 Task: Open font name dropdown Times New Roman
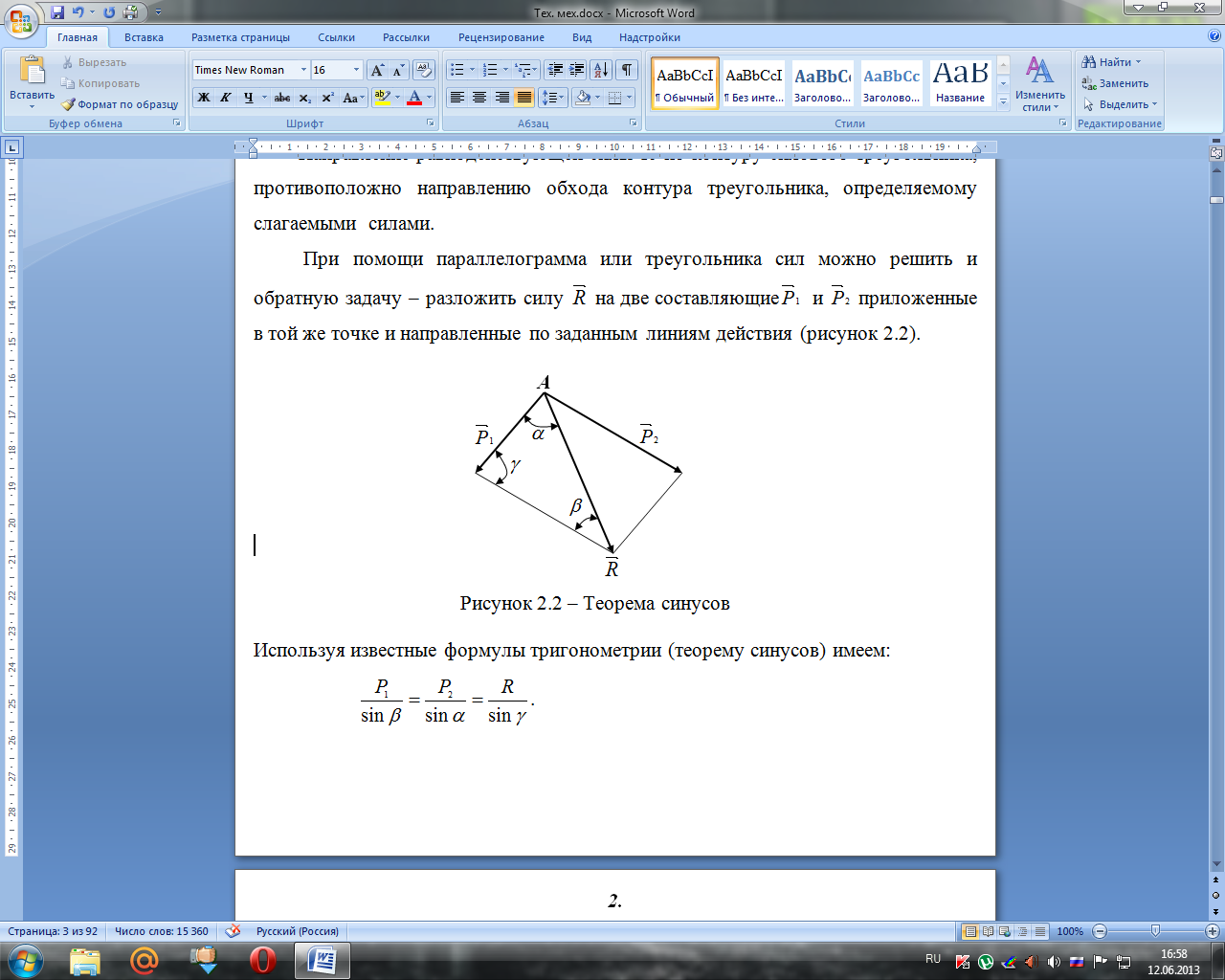(303, 70)
